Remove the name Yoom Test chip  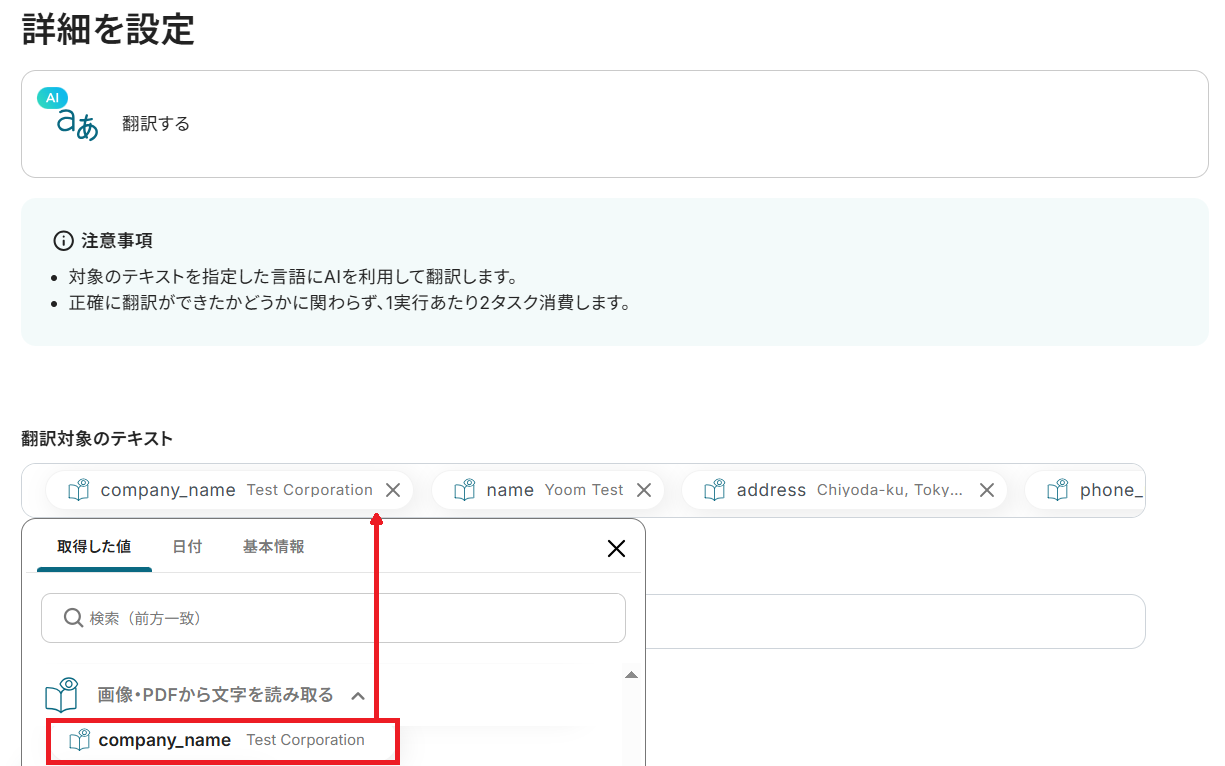click(x=644, y=490)
